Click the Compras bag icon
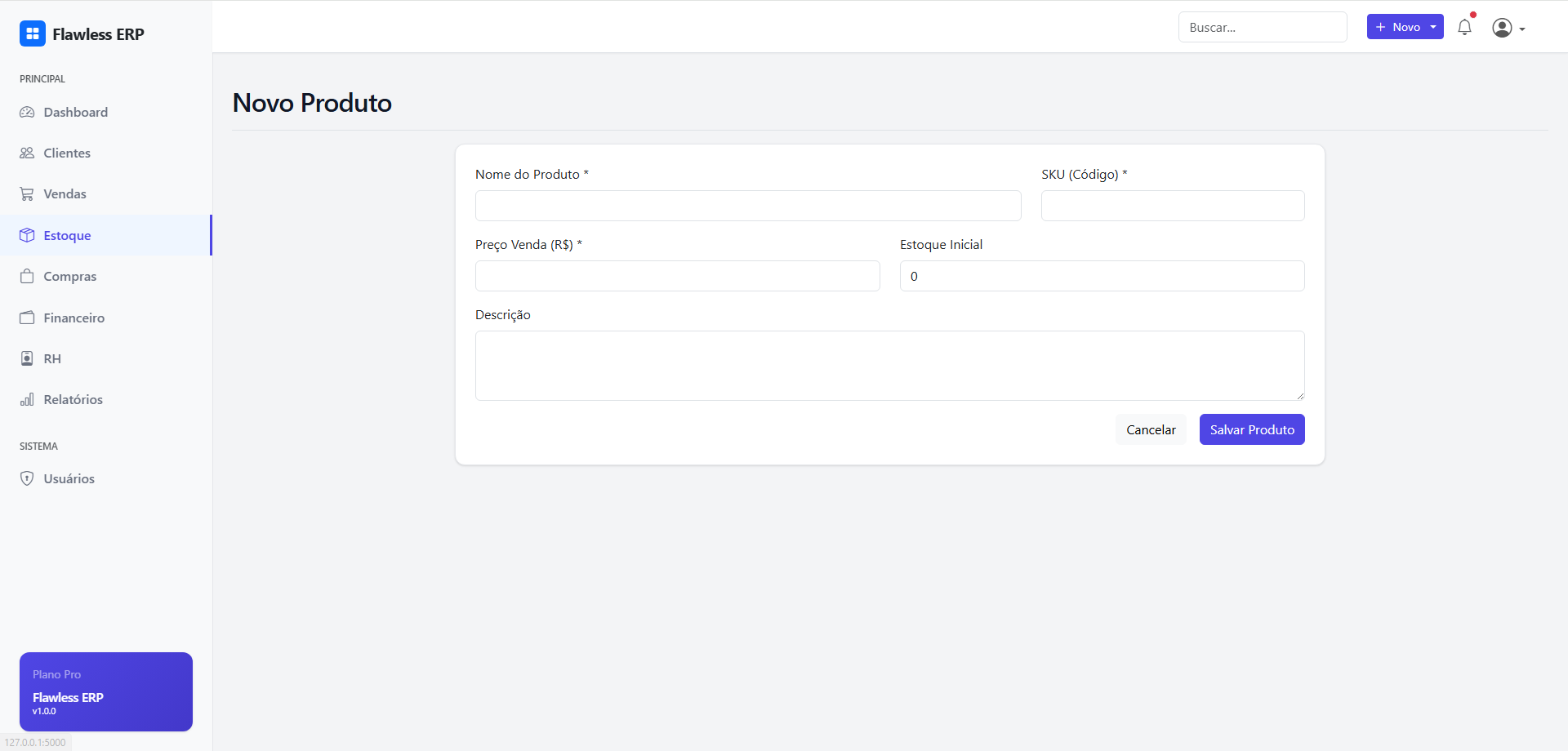This screenshot has width=1568, height=751. [x=27, y=277]
